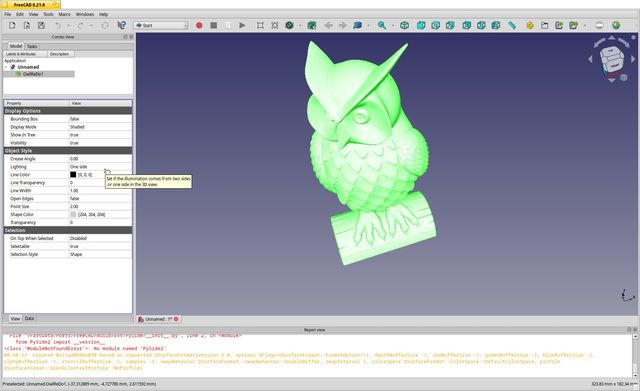Toggle the Selectable property value
This screenshot has width=640, height=391.
[100, 246]
